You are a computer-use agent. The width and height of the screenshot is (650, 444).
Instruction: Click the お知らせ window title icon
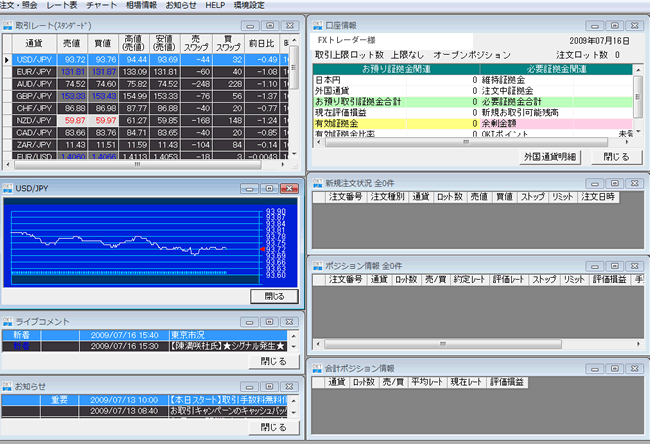7,386
